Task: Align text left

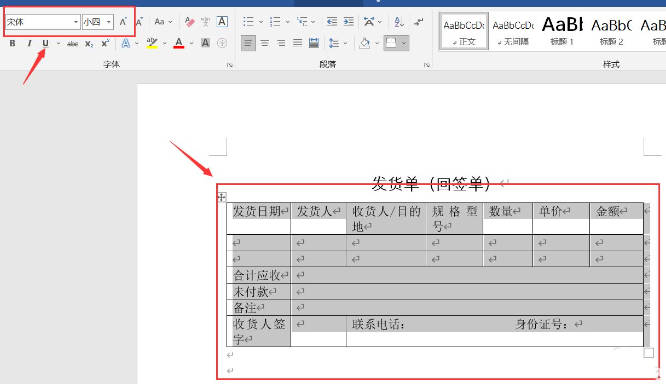Action: tap(248, 43)
